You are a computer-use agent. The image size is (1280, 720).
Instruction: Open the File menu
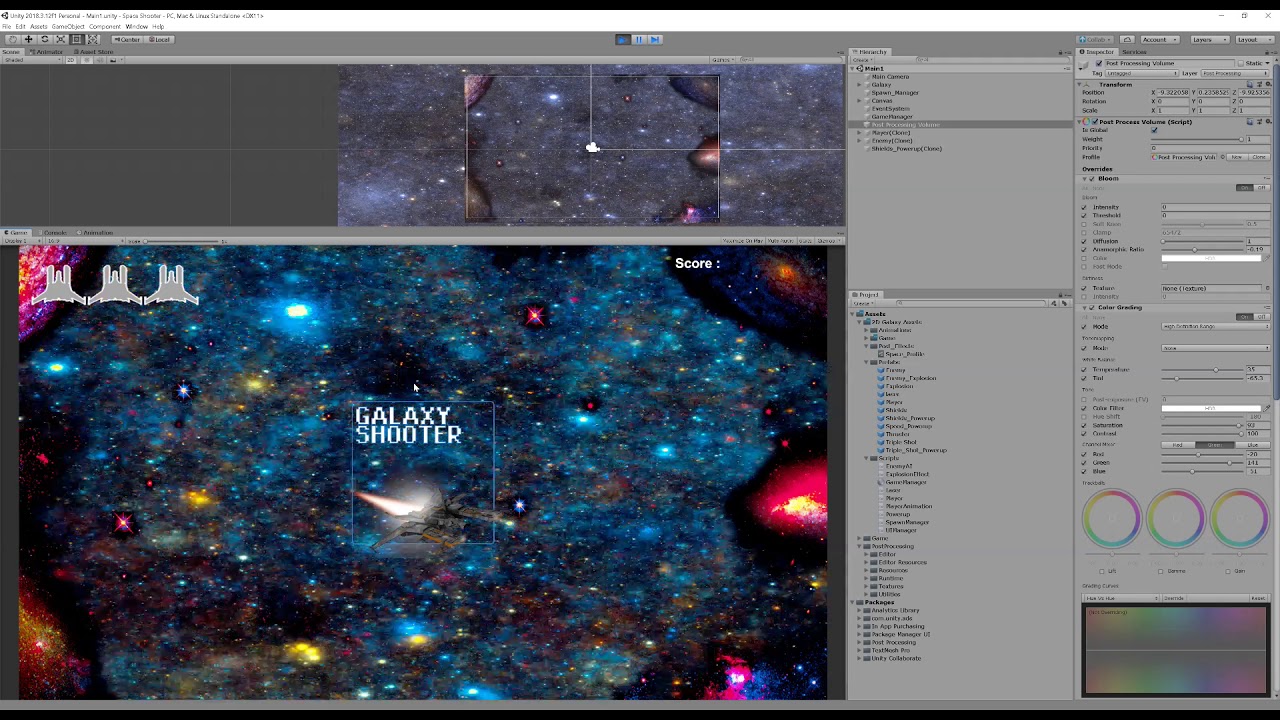pos(6,27)
